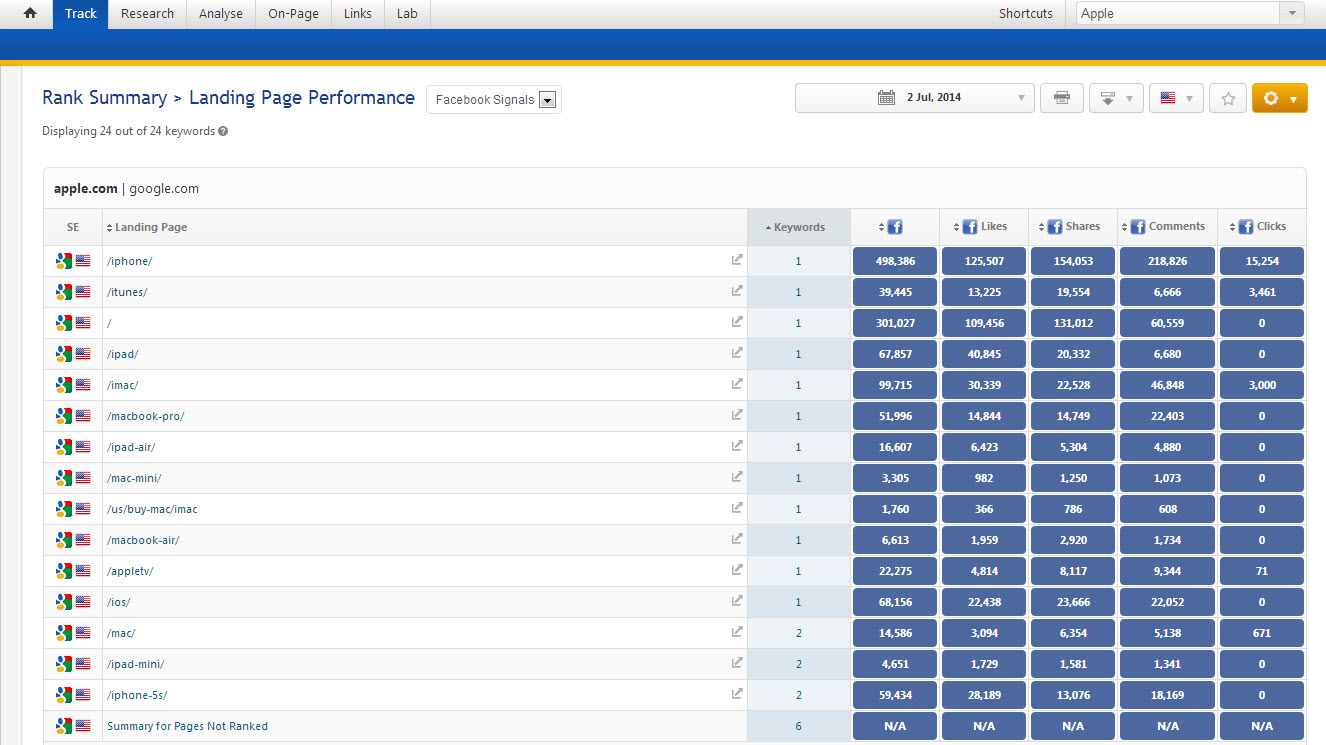The image size is (1326, 745).
Task: Open external link icon for /itunes/ row
Action: [x=737, y=291]
